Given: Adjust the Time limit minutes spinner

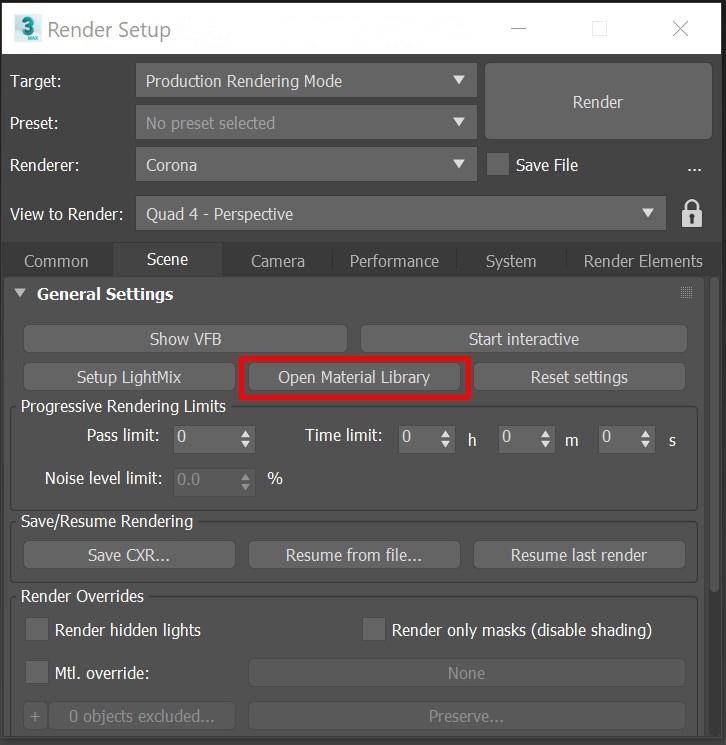Looking at the screenshot, I should pyautogui.click(x=545, y=439).
